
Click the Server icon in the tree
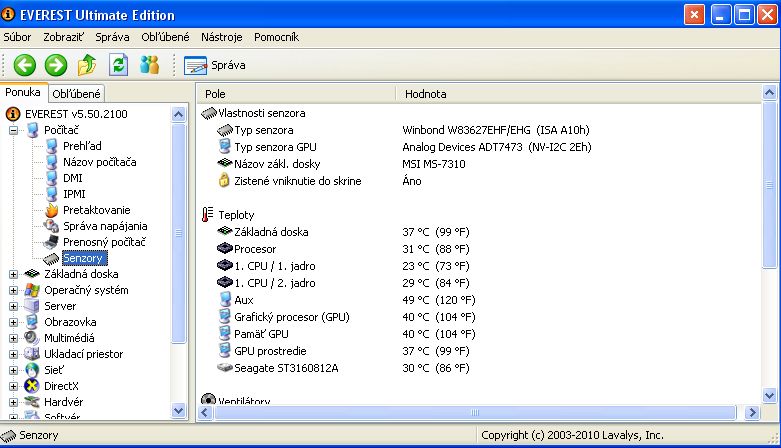click(x=32, y=306)
